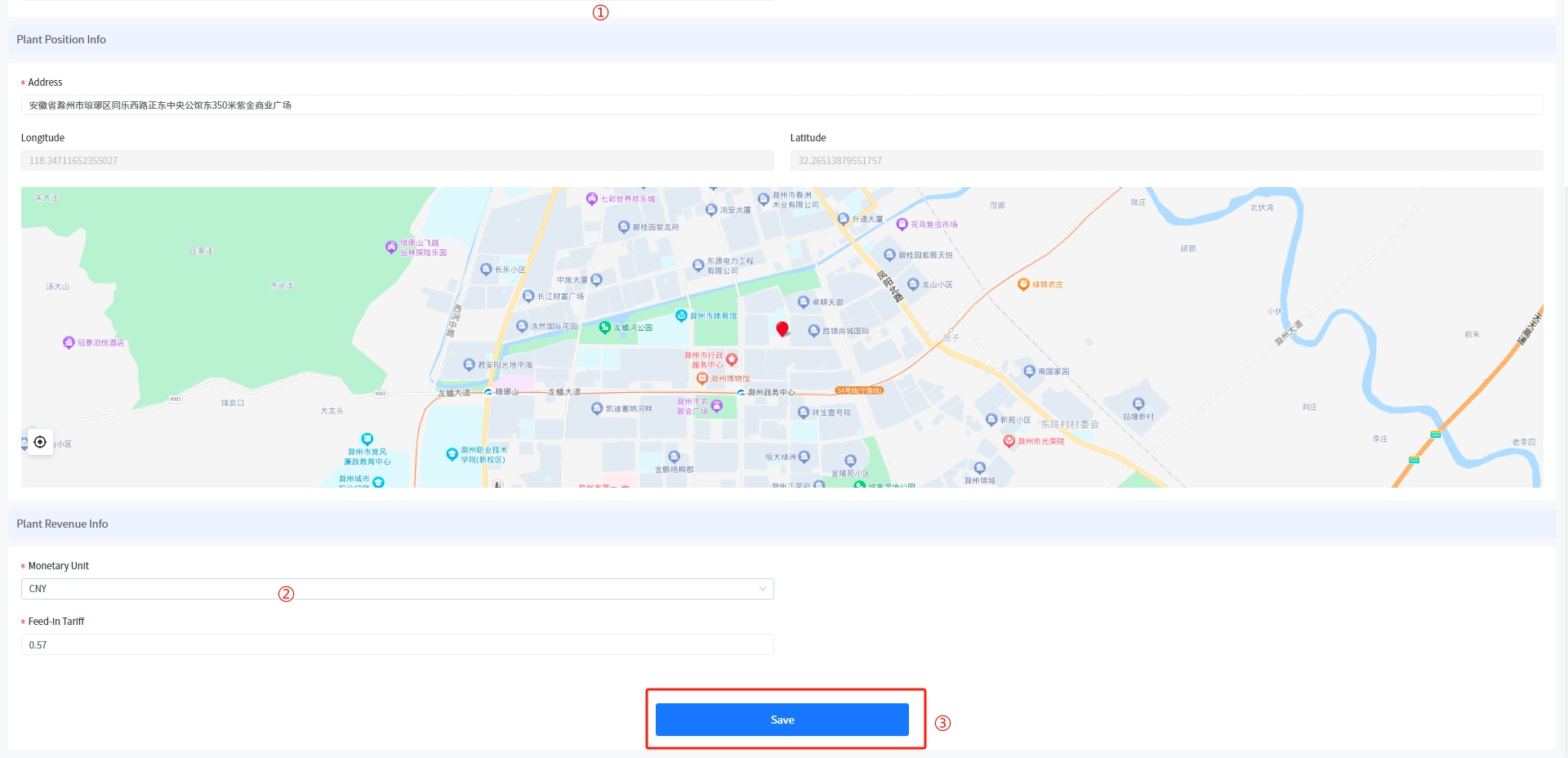
Task: Click the 滁州政务中心 metro station icon
Action: 741,393
